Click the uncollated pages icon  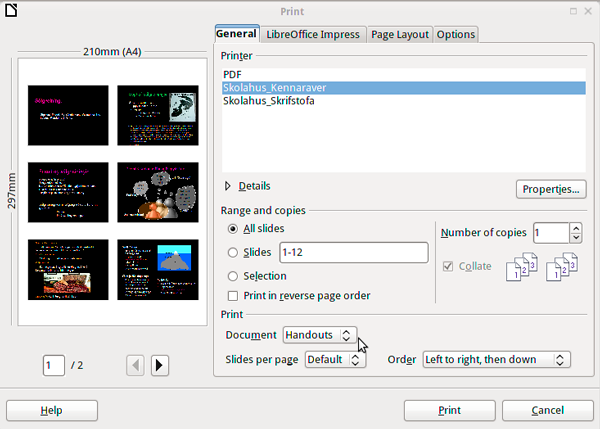click(x=560, y=270)
